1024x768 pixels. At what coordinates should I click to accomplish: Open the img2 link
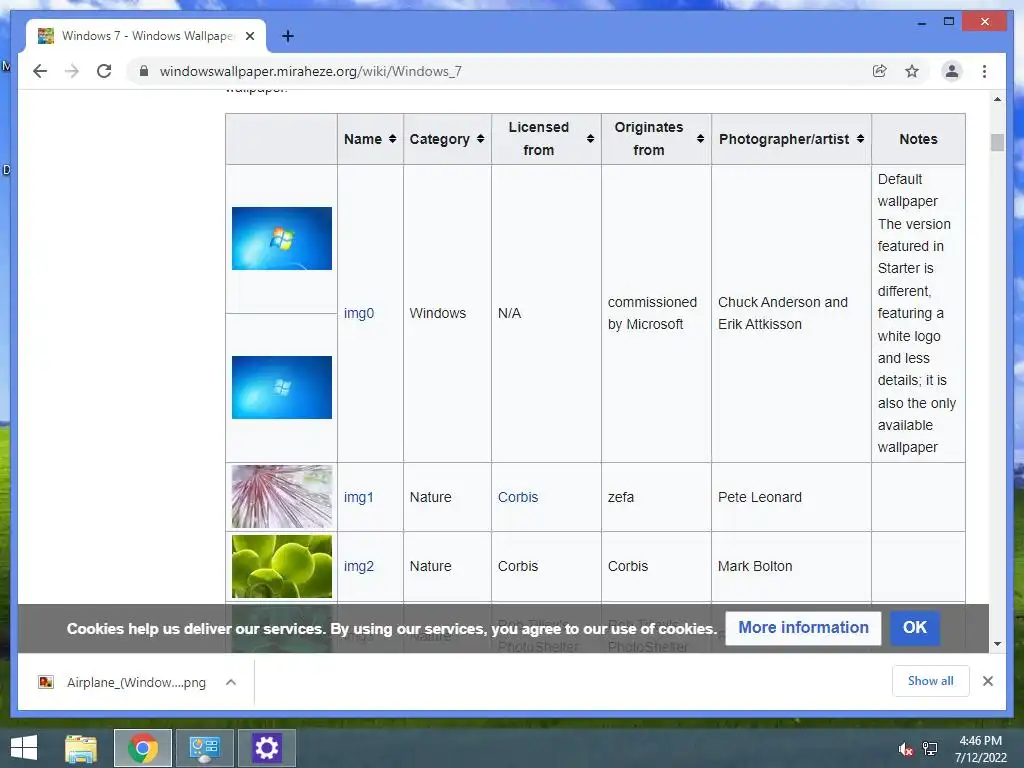tap(359, 566)
